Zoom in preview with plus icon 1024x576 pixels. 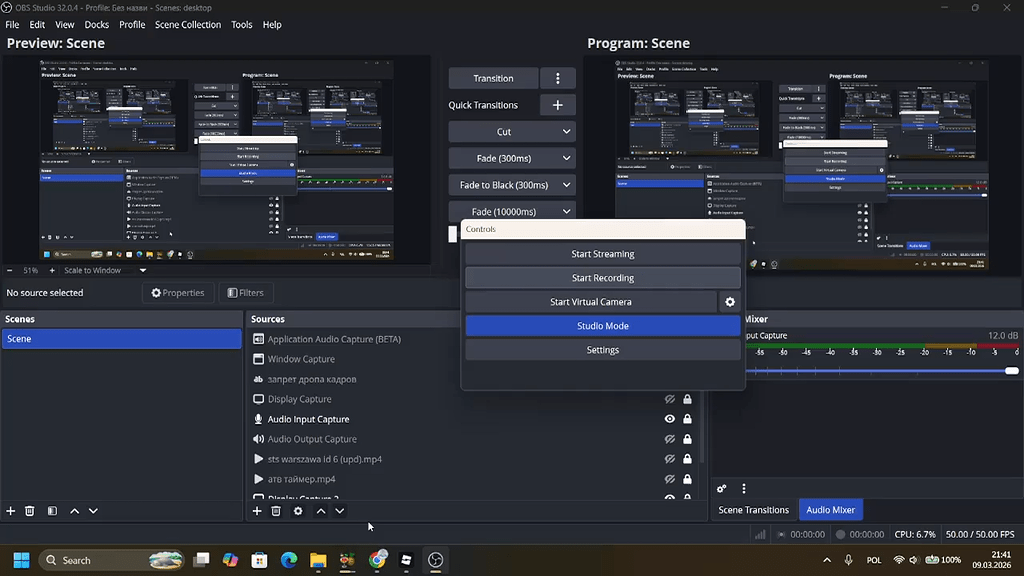pyautogui.click(x=52, y=270)
